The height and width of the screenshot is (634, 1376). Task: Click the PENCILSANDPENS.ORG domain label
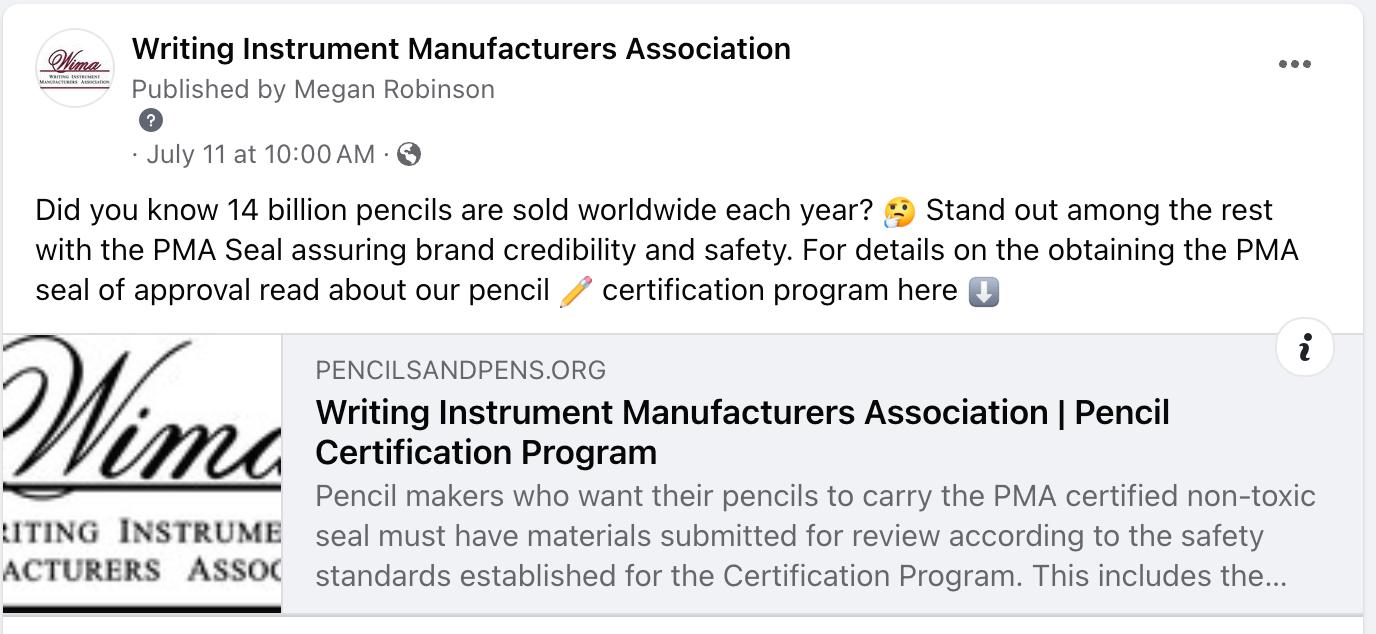point(460,370)
